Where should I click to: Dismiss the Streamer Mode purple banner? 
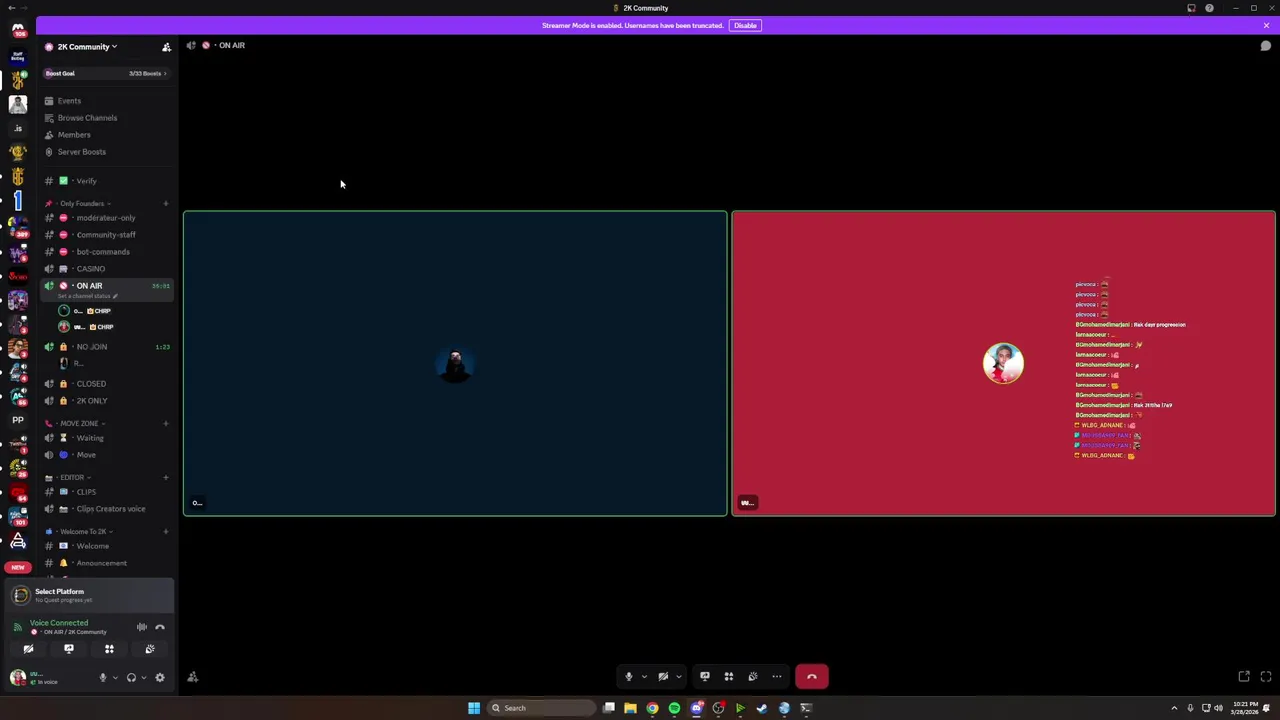point(1266,25)
